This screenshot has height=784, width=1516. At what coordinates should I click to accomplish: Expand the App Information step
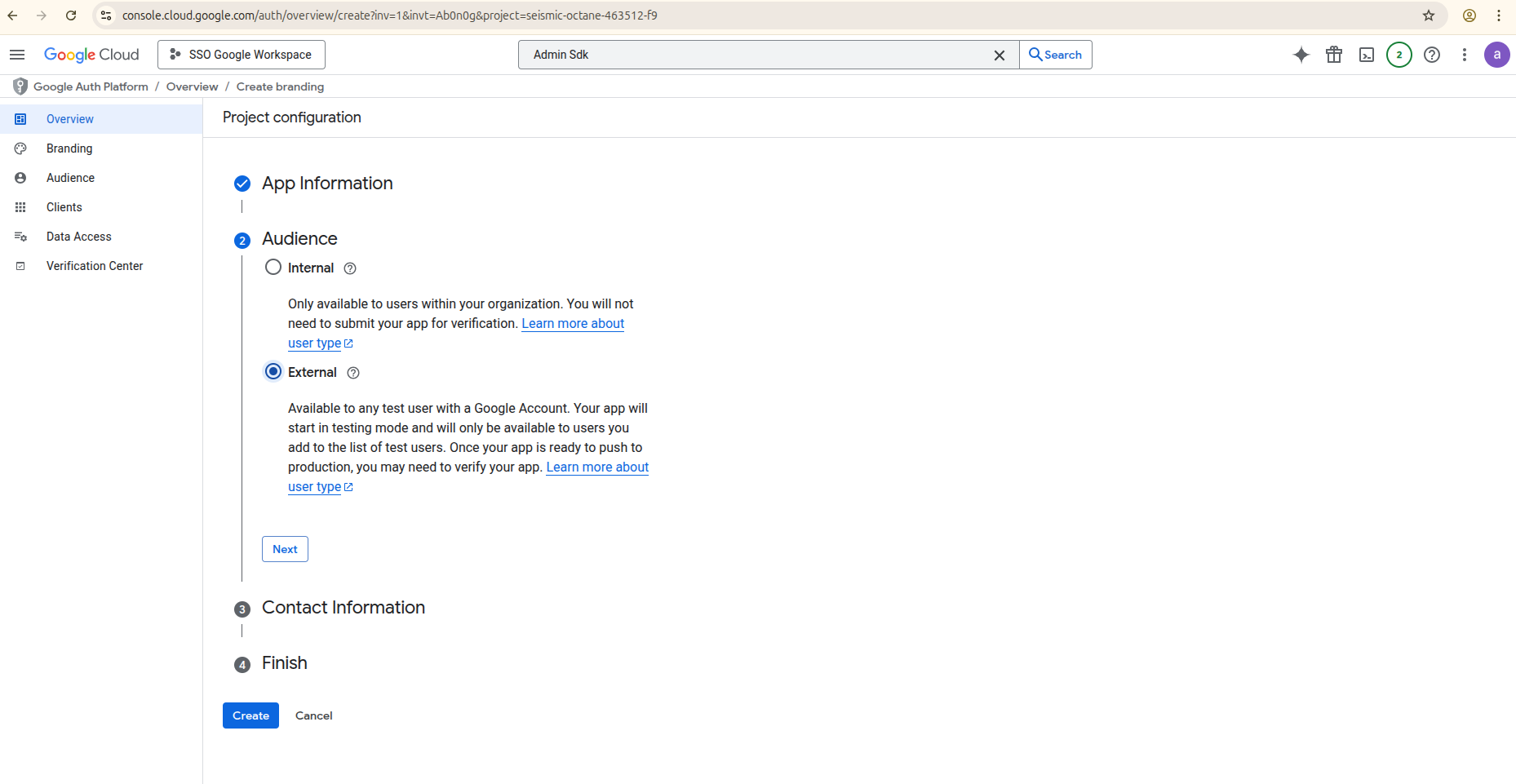click(326, 184)
